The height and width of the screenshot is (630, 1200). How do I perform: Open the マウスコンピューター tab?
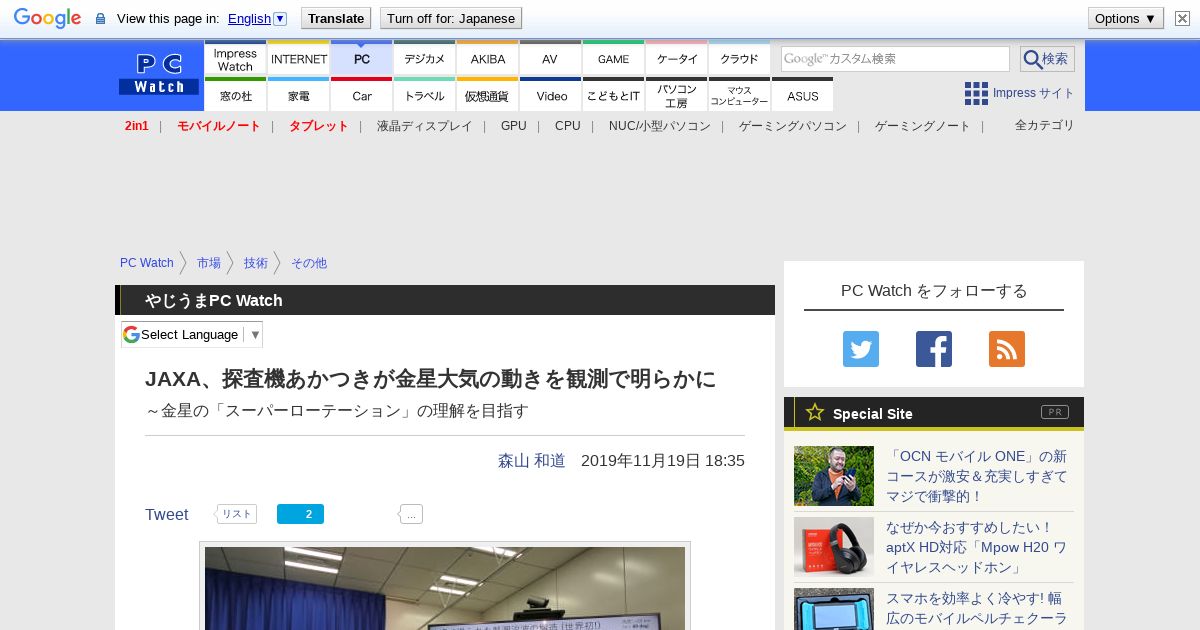pos(740,96)
